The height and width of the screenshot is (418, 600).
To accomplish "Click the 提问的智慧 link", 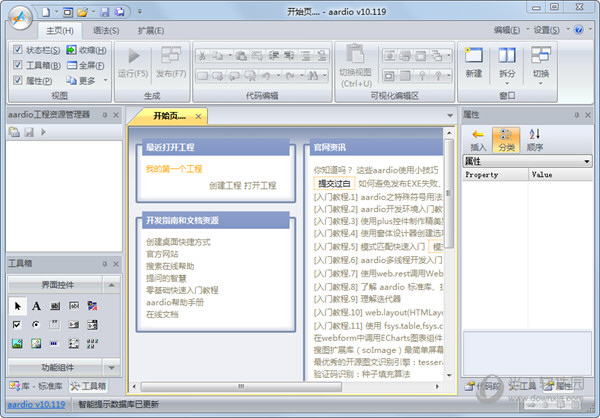I will click(x=166, y=278).
